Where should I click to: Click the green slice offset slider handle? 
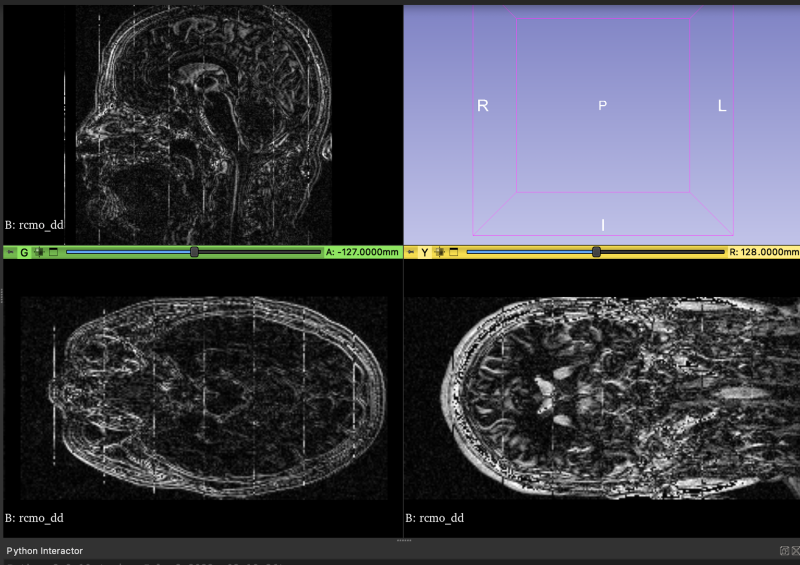click(x=194, y=252)
